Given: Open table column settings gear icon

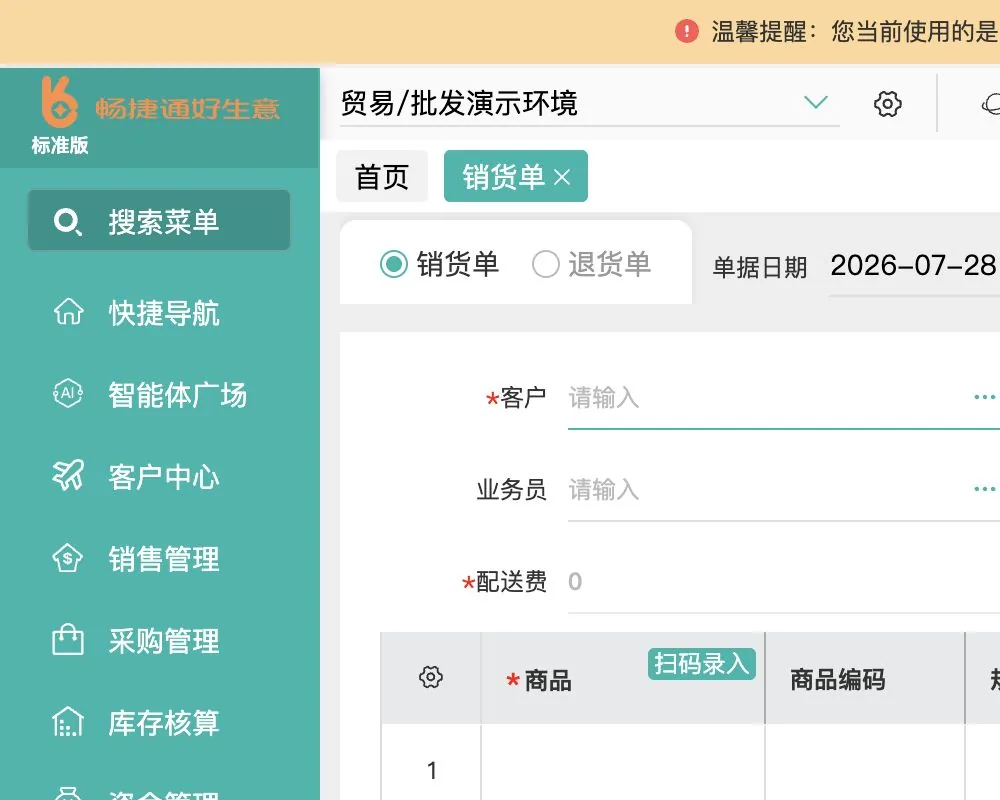Looking at the screenshot, I should [431, 677].
